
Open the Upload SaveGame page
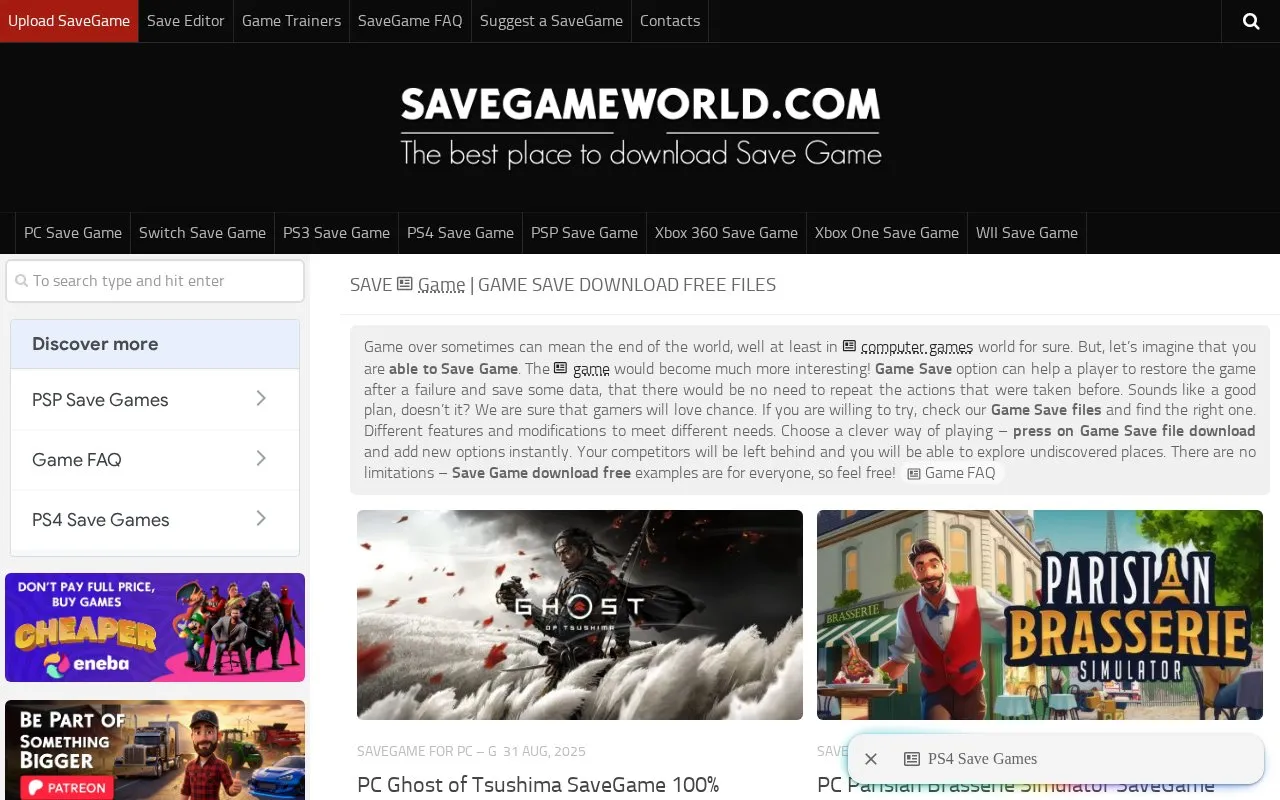click(69, 21)
